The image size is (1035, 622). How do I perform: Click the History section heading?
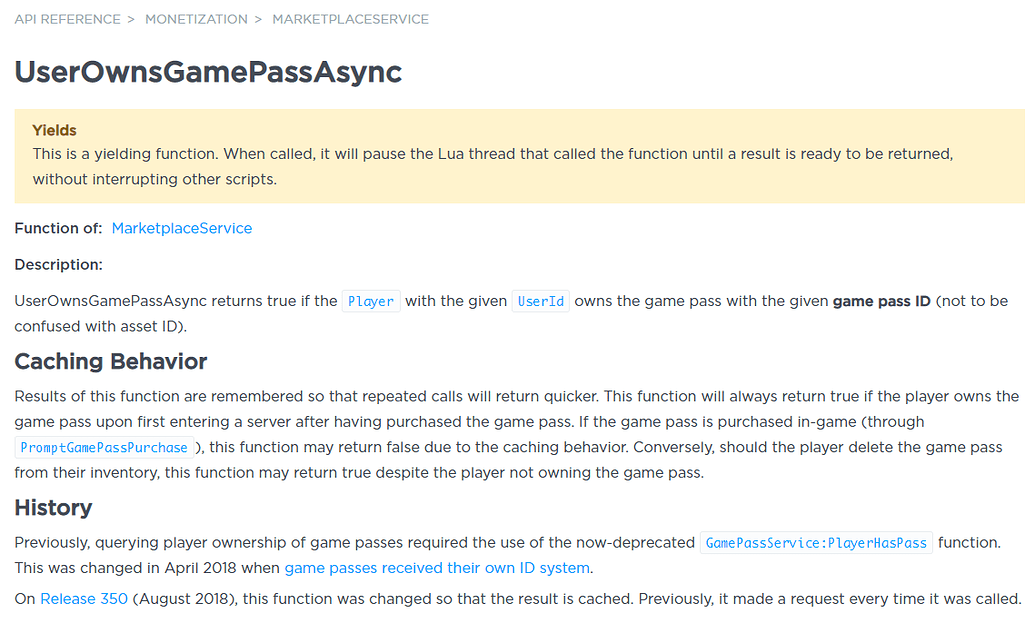(53, 508)
